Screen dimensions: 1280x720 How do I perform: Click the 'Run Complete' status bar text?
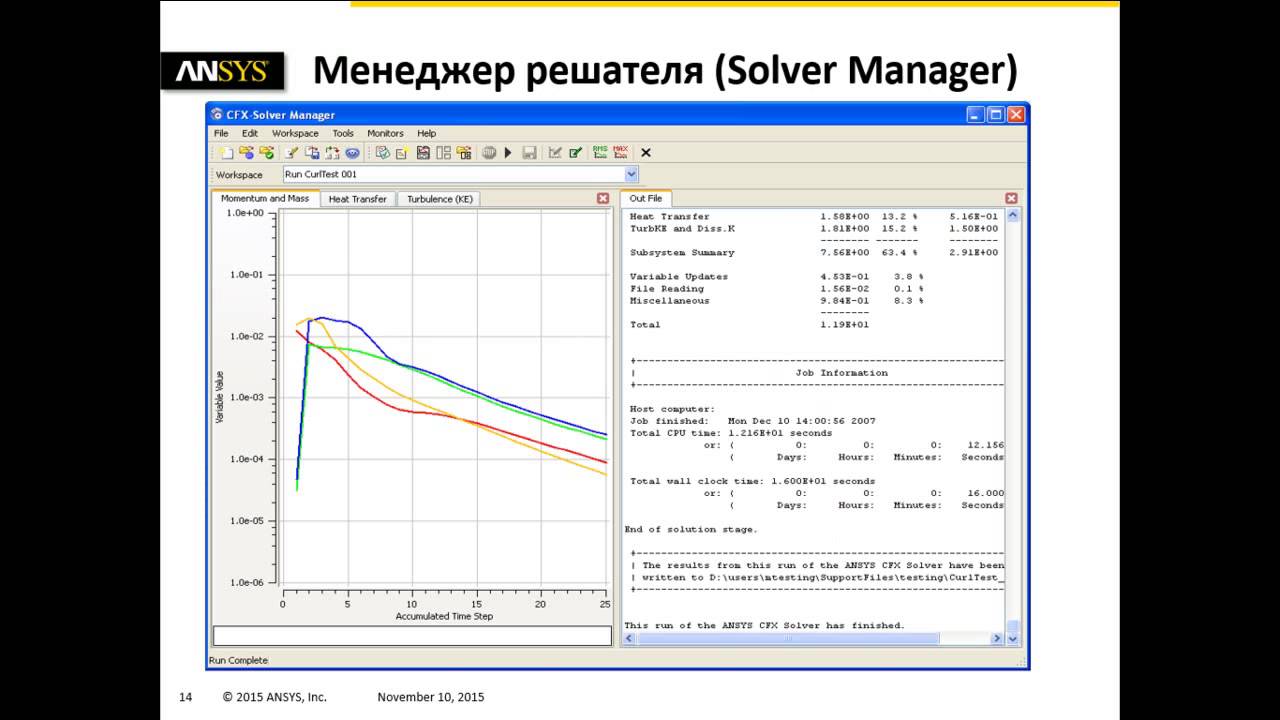pyautogui.click(x=238, y=660)
